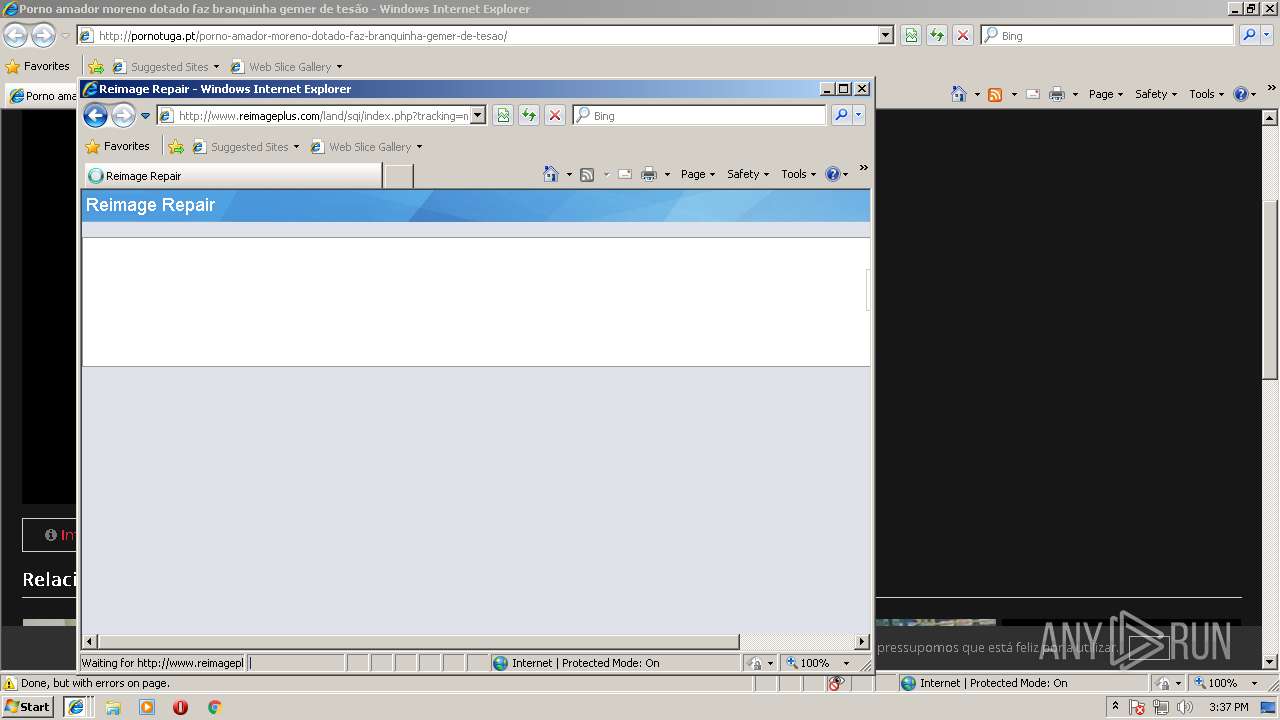This screenshot has height=720, width=1280.
Task: Open Web Slice Gallery in Reimage window
Action: [x=366, y=147]
